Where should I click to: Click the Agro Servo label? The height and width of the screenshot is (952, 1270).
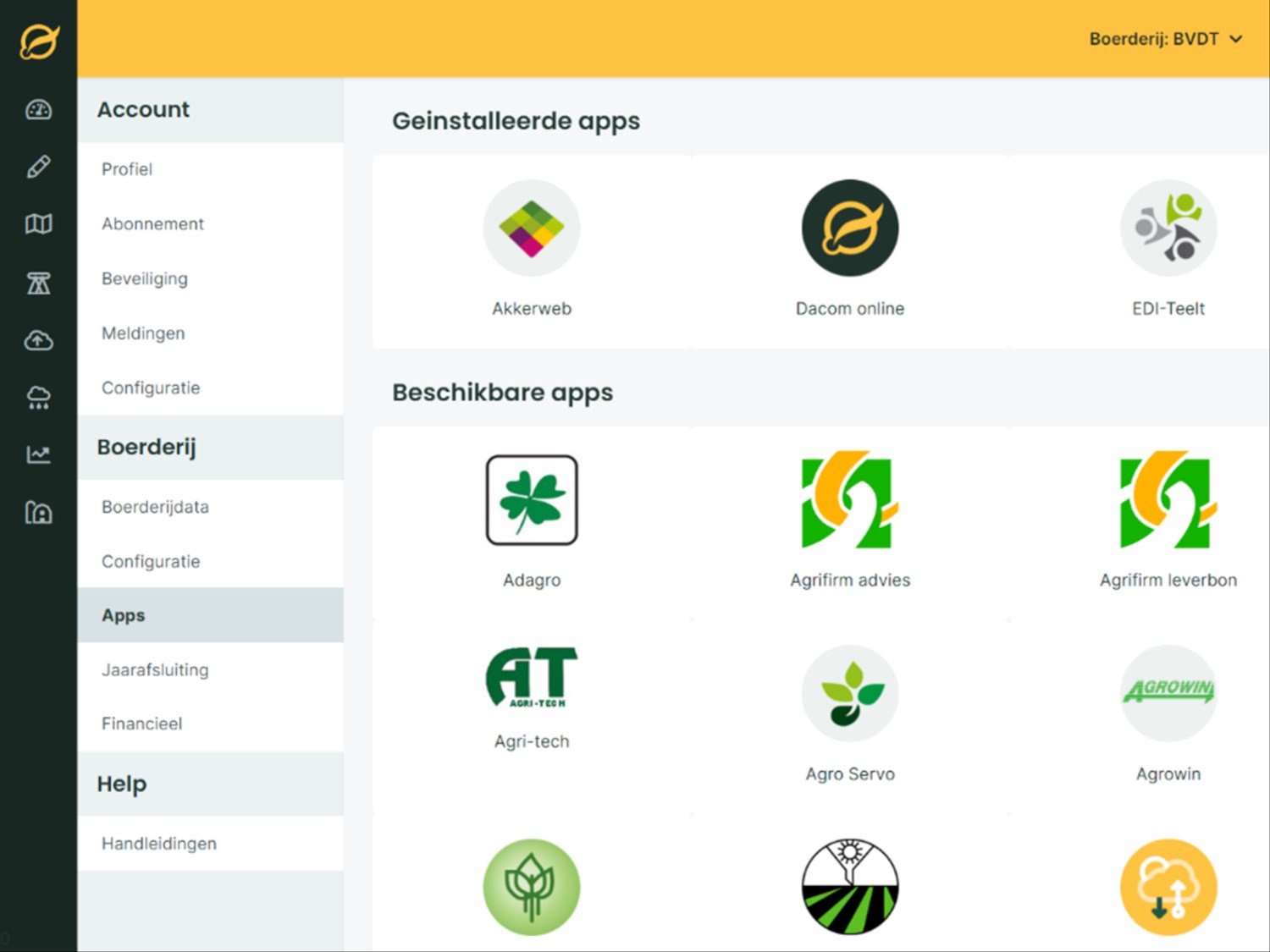click(850, 774)
